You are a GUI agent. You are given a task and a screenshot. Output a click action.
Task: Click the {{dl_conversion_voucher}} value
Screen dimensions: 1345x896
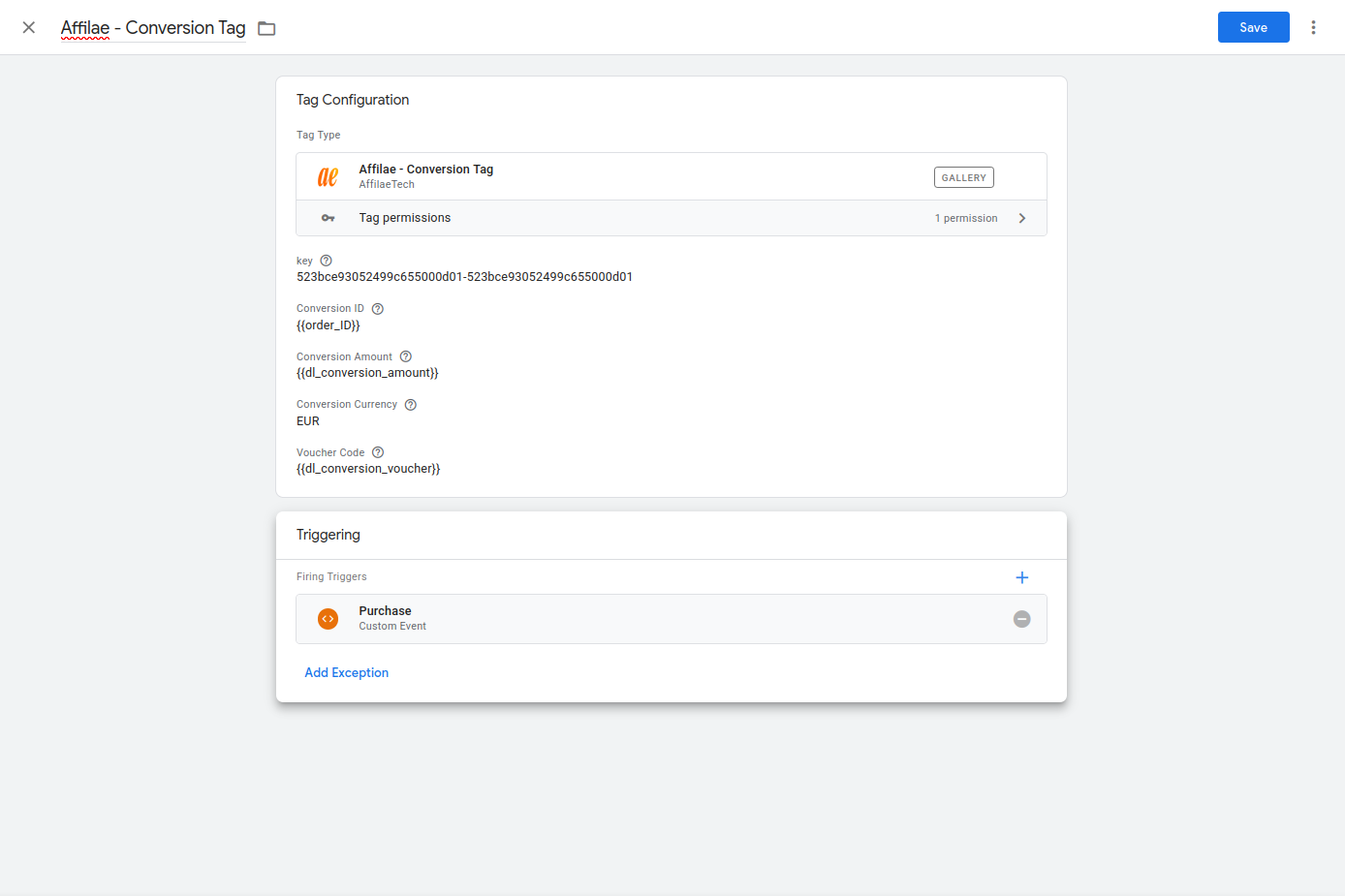point(368,469)
